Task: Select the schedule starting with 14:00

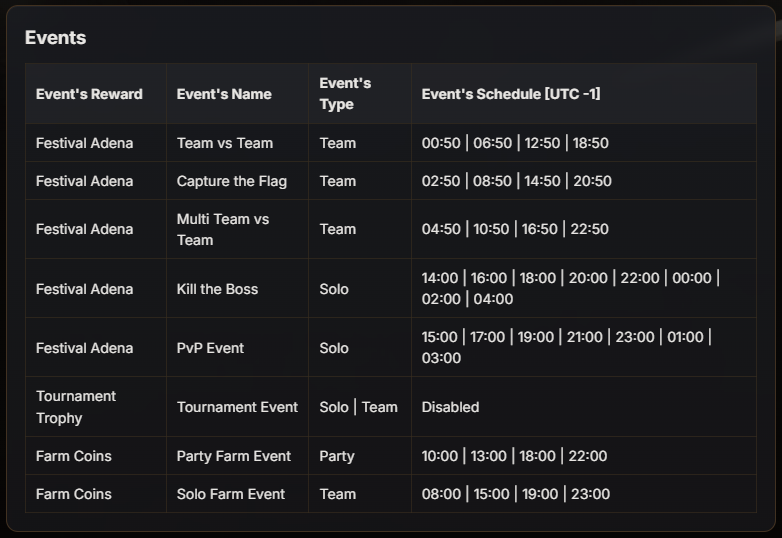Action: [x=571, y=288]
